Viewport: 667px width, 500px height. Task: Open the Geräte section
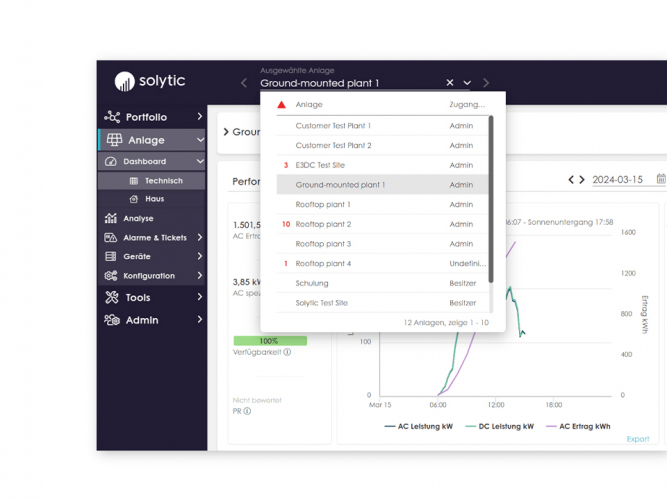tap(152, 256)
